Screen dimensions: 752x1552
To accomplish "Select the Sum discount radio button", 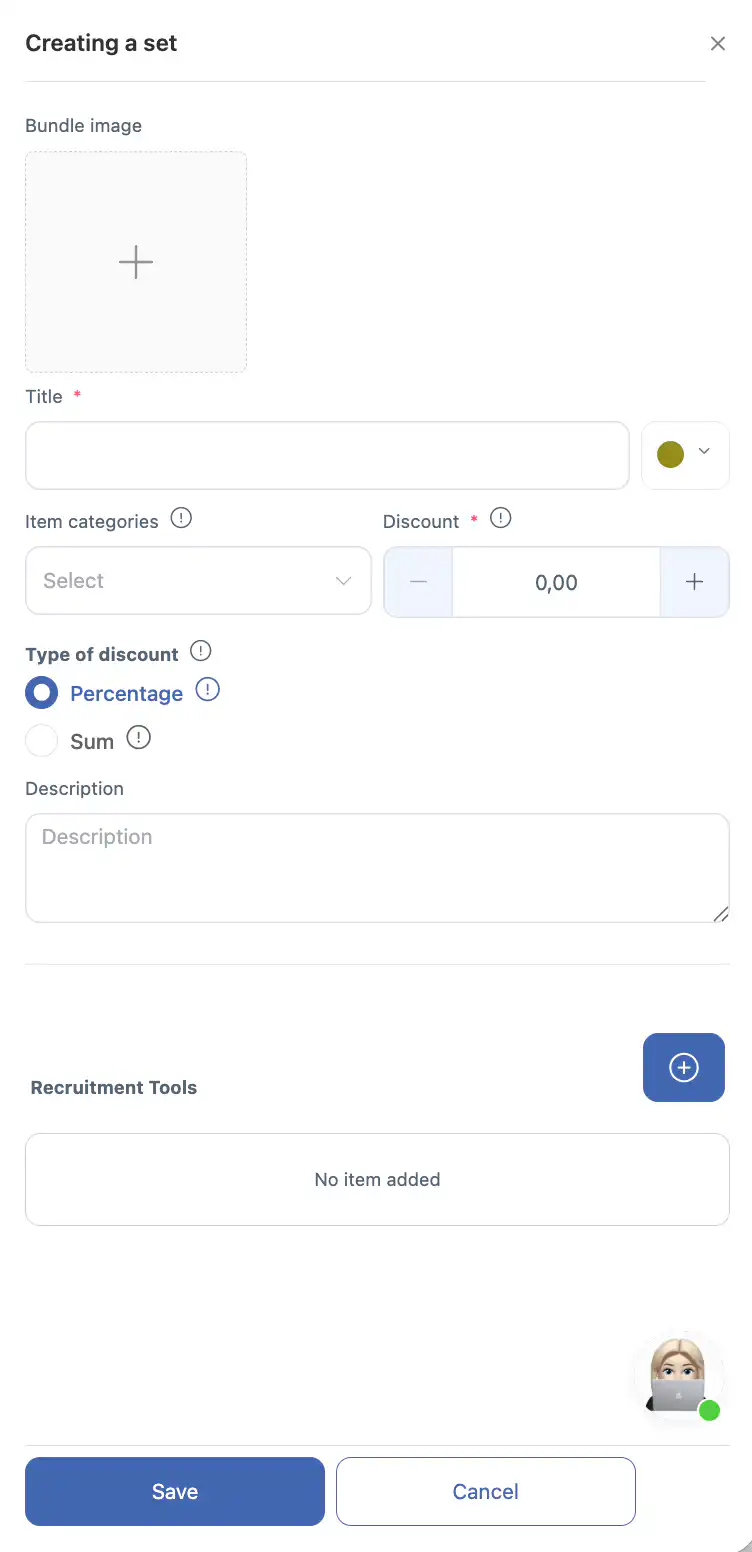I will [x=42, y=741].
